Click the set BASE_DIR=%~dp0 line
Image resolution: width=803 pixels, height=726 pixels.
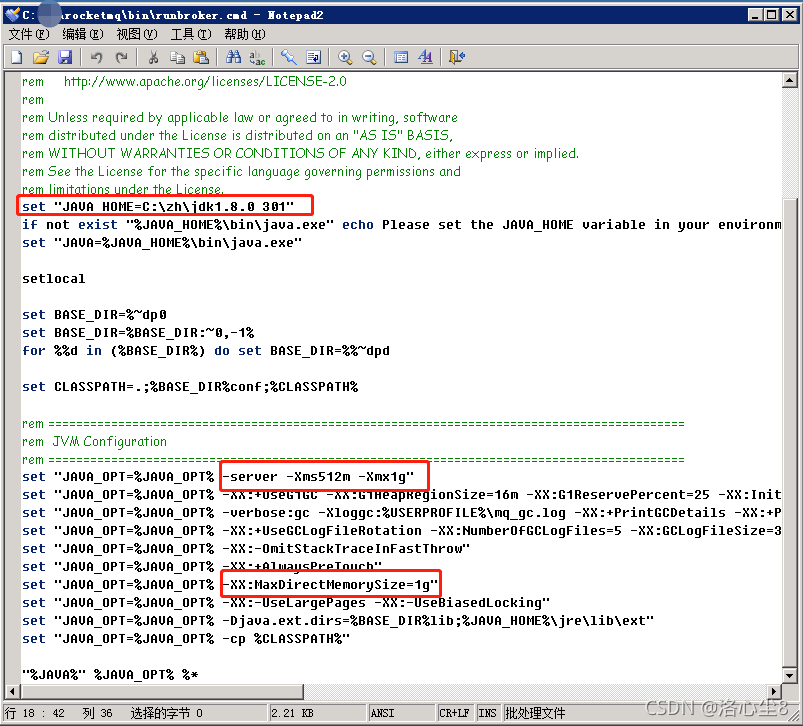[94, 314]
